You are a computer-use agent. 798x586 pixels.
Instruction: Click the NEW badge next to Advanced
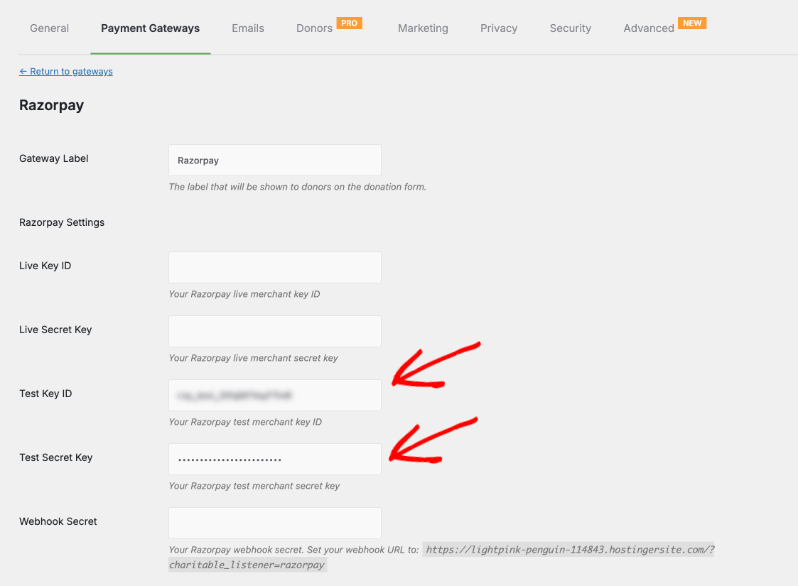point(692,23)
